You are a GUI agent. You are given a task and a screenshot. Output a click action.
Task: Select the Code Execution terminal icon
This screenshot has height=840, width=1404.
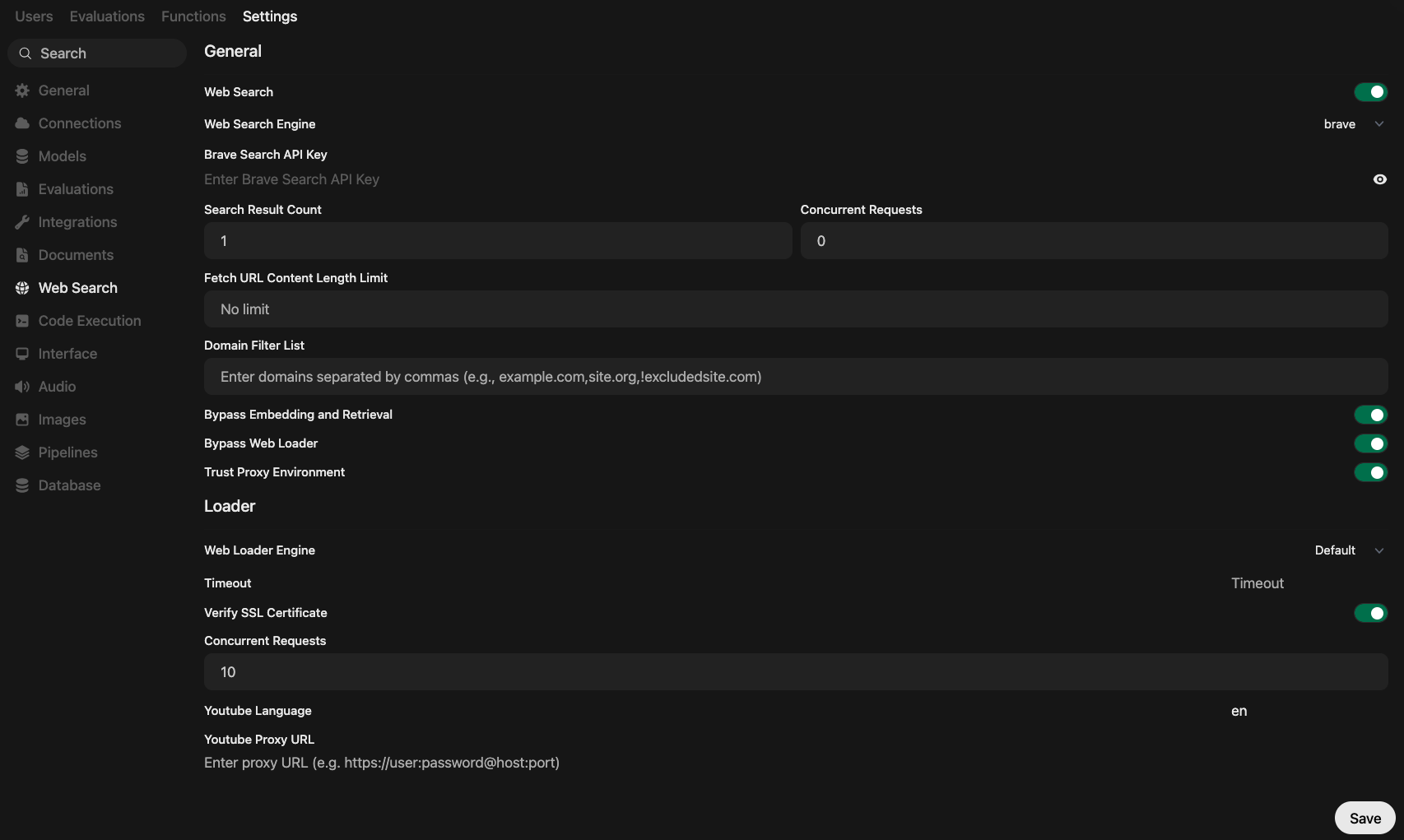pos(22,321)
